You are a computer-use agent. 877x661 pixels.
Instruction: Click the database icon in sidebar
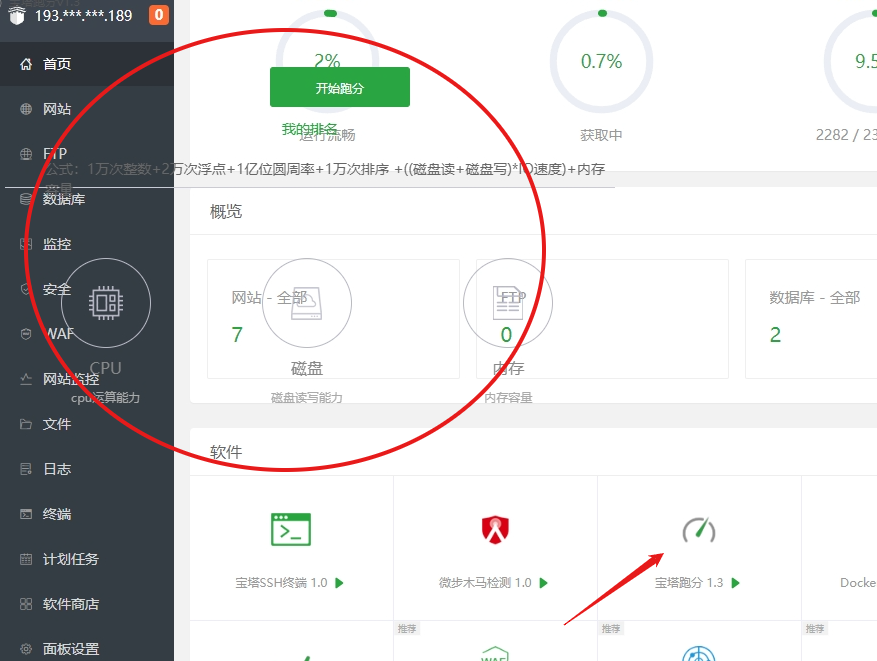point(26,199)
